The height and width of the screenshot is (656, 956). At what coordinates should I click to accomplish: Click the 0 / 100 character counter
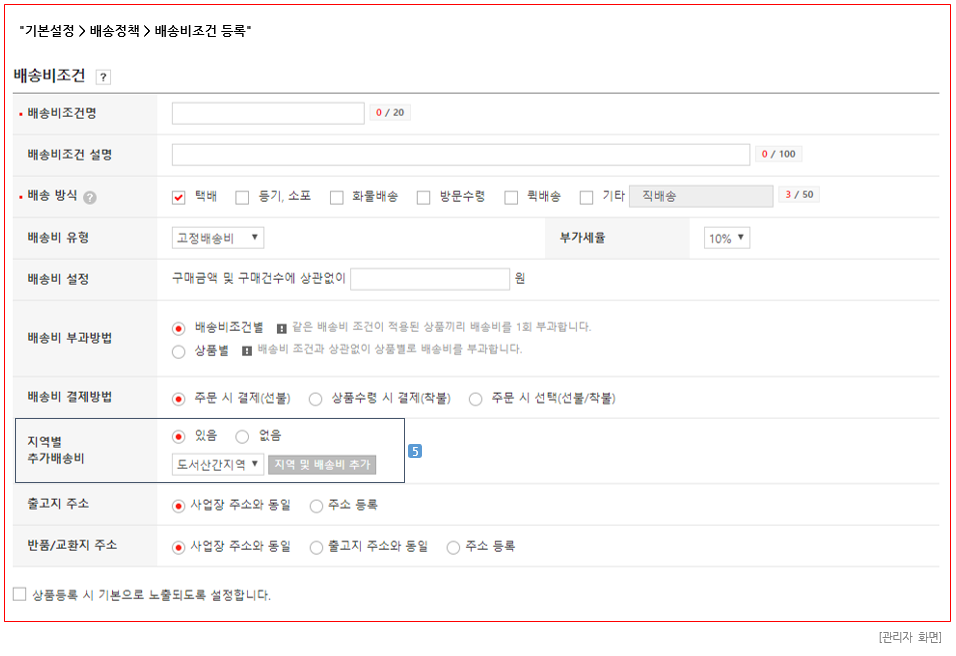(779, 154)
